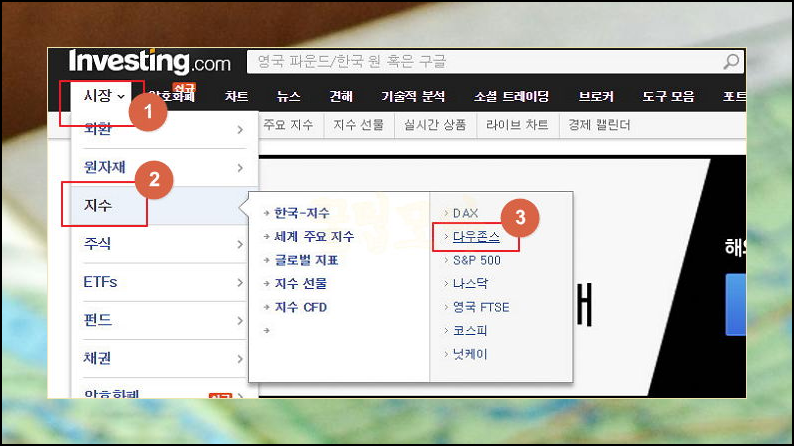Expand the 외환 submenu arrow
This screenshot has width=794, height=446.
(x=240, y=130)
